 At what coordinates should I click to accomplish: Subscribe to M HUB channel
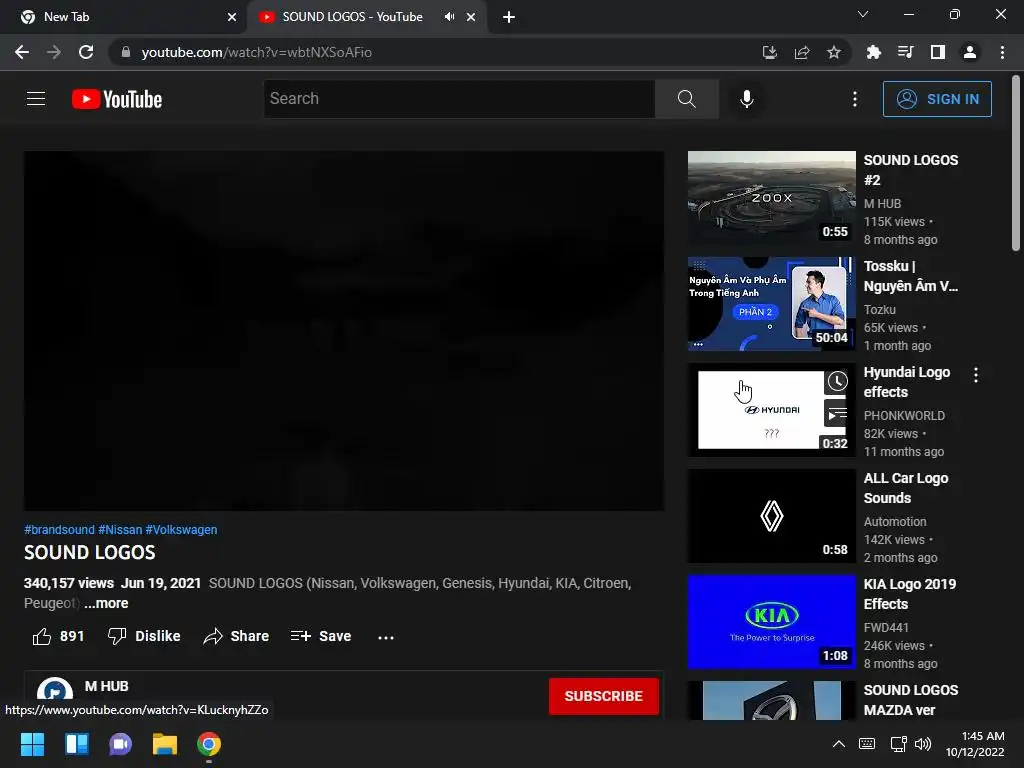(x=603, y=696)
